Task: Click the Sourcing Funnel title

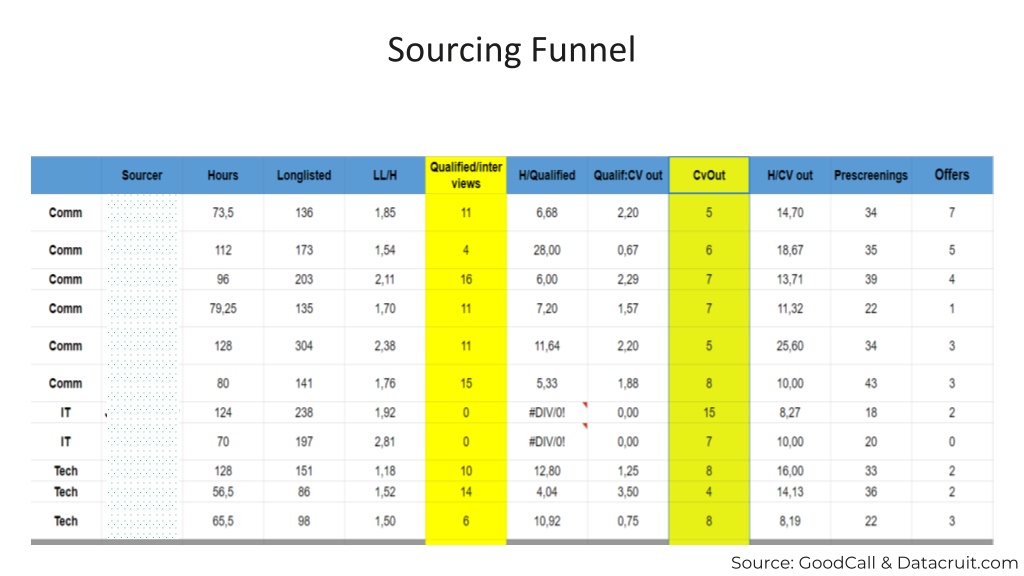Action: tap(511, 50)
